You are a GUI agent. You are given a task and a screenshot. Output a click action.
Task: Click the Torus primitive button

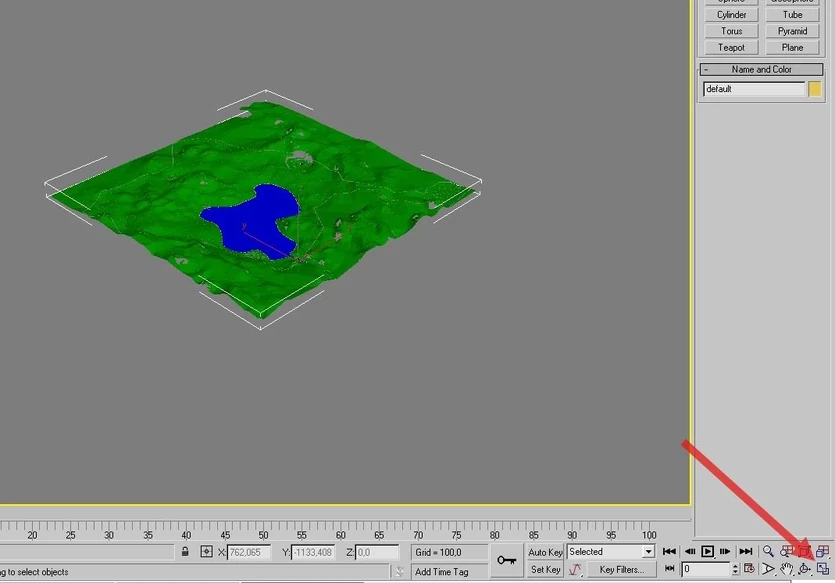(x=730, y=30)
